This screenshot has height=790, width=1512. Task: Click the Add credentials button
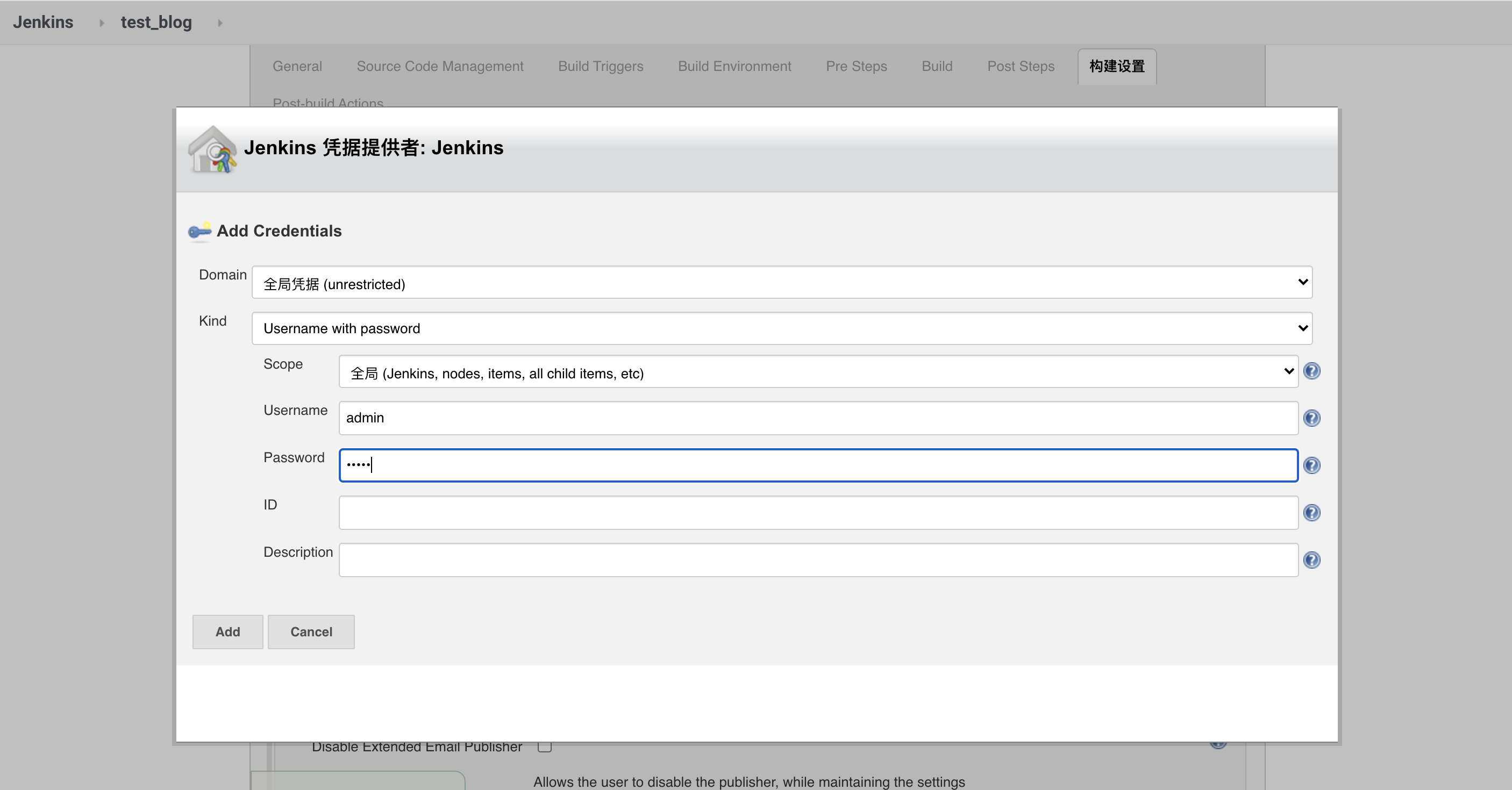(226, 631)
